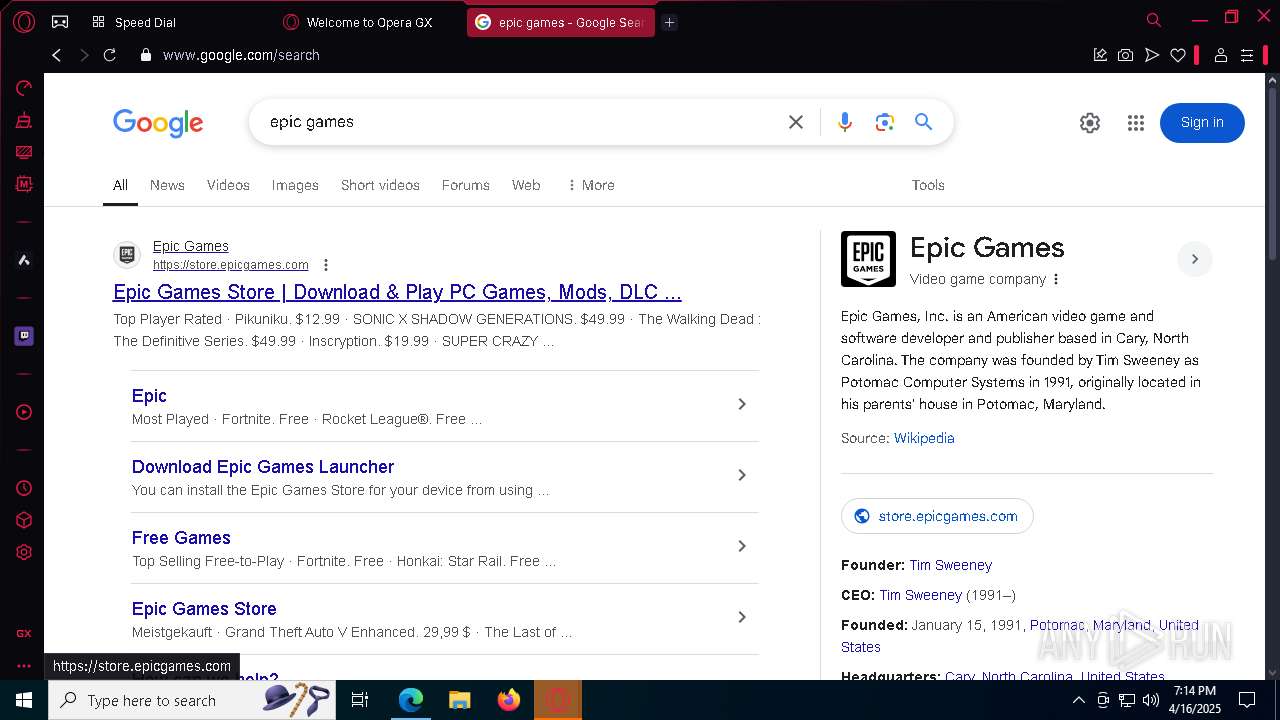
Task: Open new tab with plus button
Action: 670,22
